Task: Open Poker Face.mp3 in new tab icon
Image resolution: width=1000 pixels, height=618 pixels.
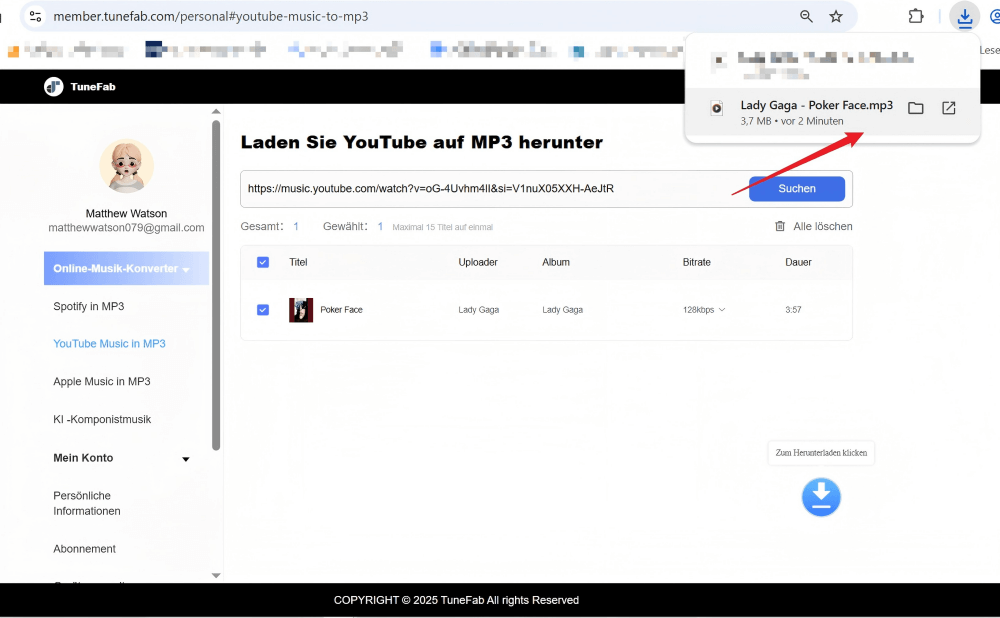Action: coord(948,108)
